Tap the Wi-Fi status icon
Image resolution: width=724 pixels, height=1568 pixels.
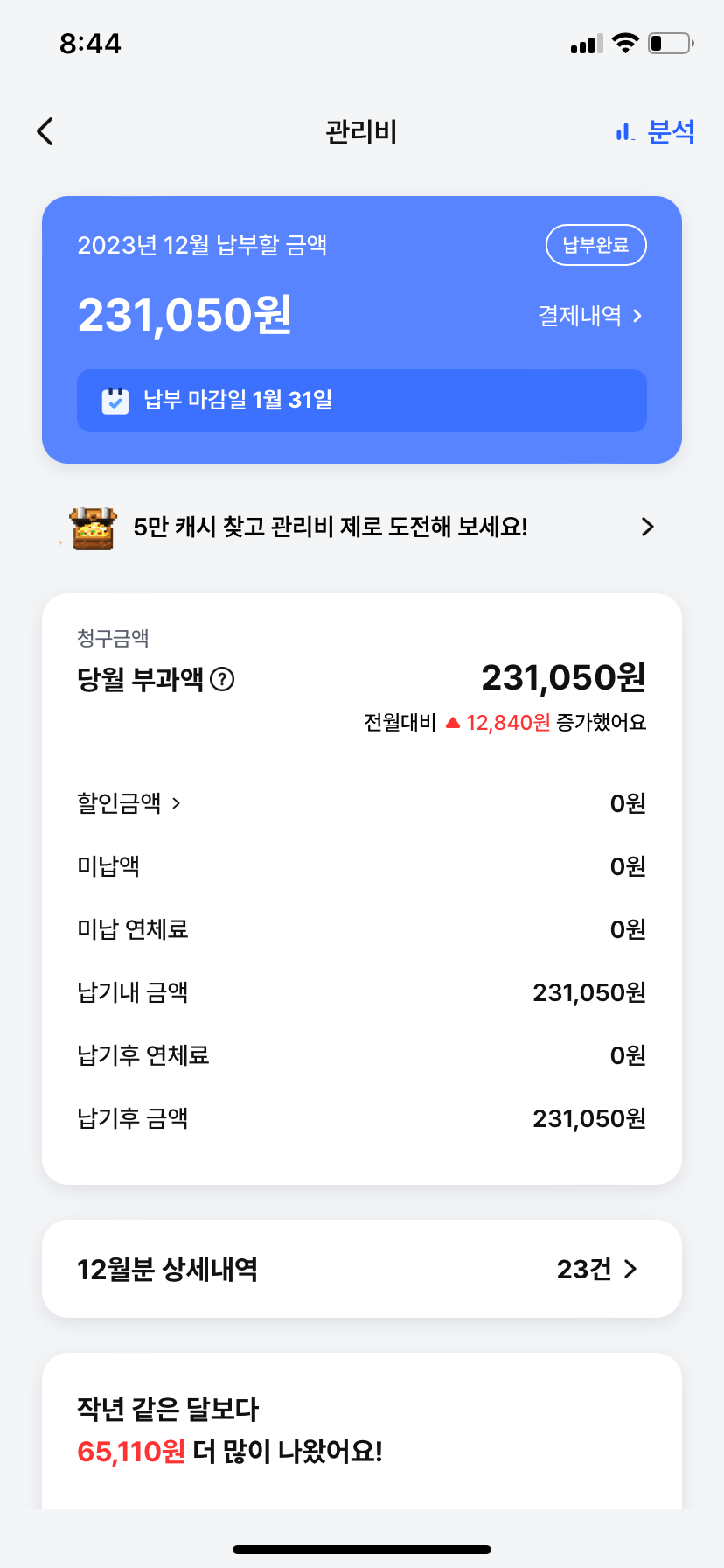(625, 43)
